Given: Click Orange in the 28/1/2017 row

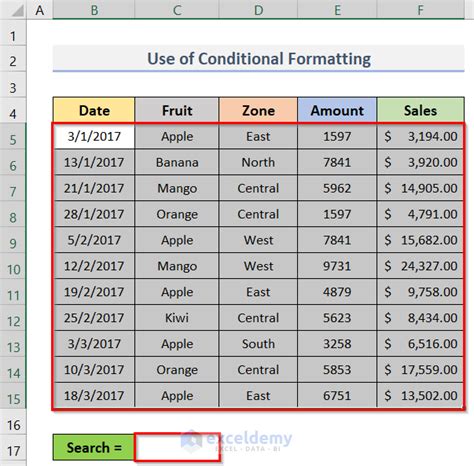Looking at the screenshot, I should [177, 214].
